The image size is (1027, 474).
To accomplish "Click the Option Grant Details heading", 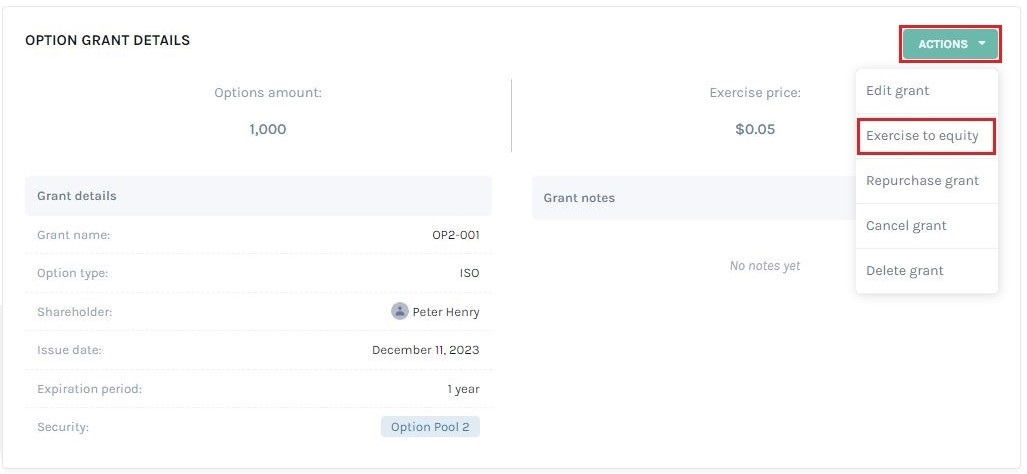I will click(107, 41).
